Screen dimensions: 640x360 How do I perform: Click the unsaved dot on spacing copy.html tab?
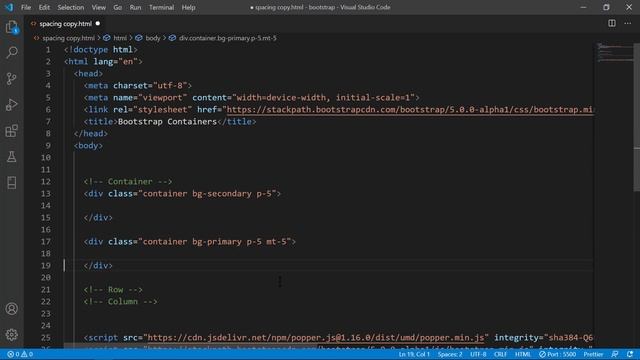coord(98,24)
